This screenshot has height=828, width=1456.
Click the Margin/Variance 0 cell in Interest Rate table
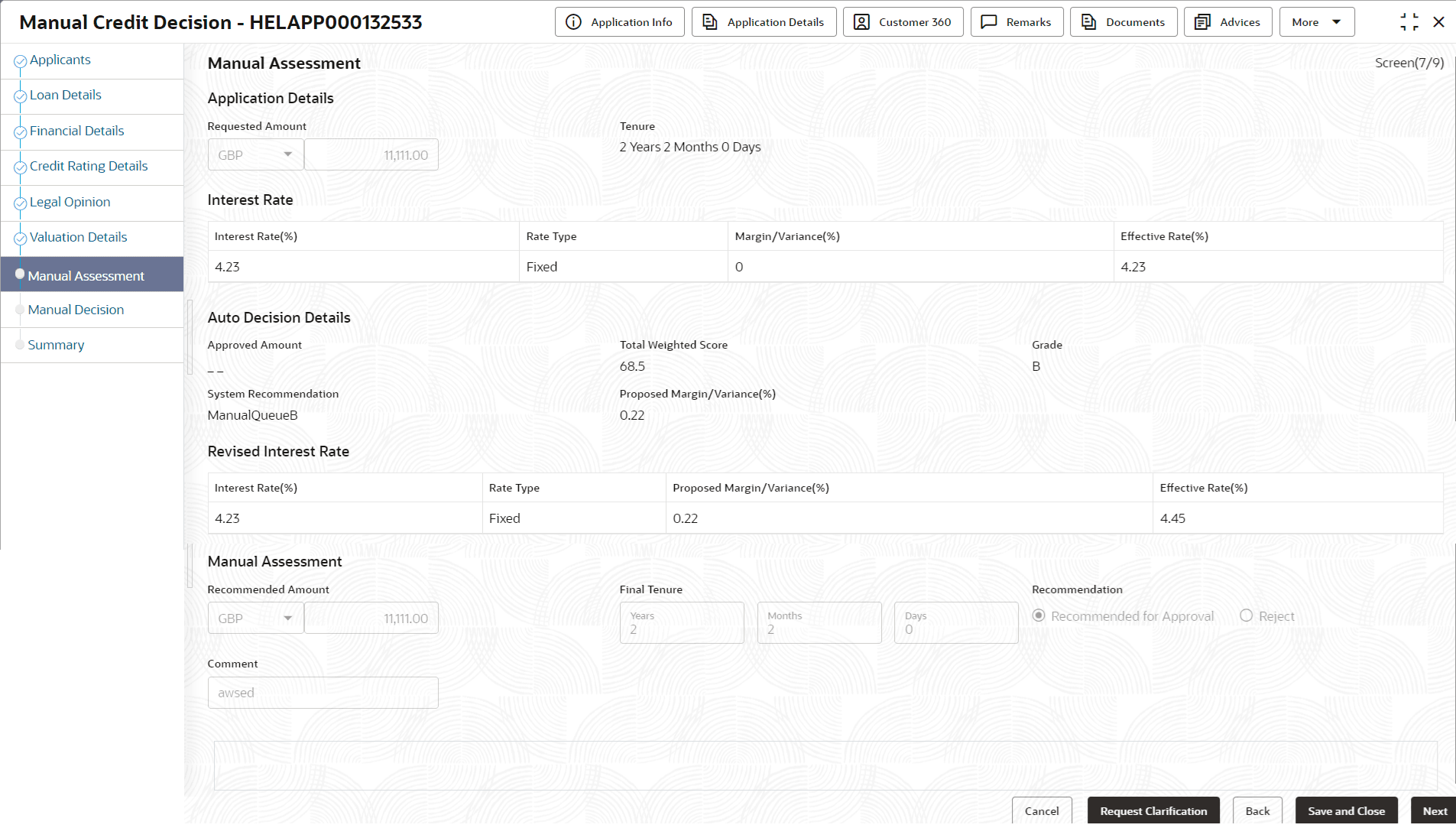click(921, 267)
